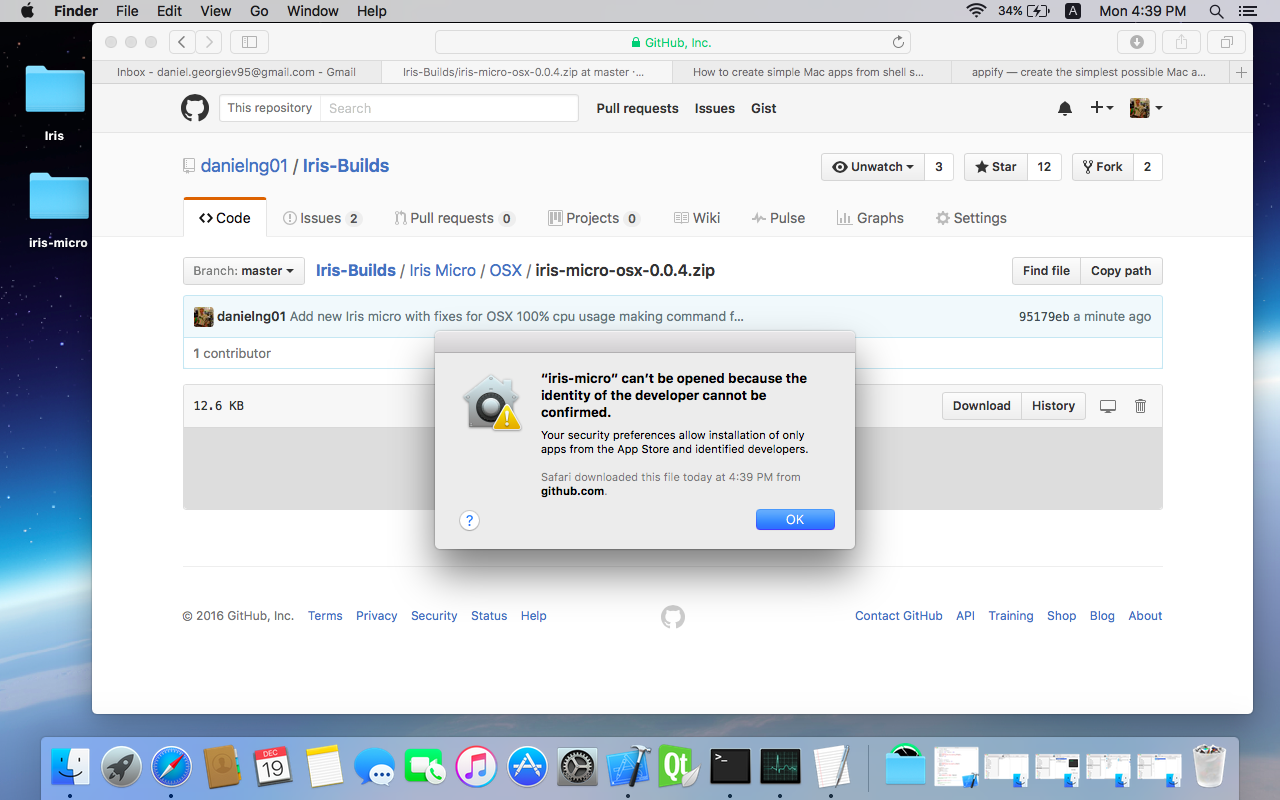The width and height of the screenshot is (1280, 800).
Task: Open the Finder menu
Action: coord(75,11)
